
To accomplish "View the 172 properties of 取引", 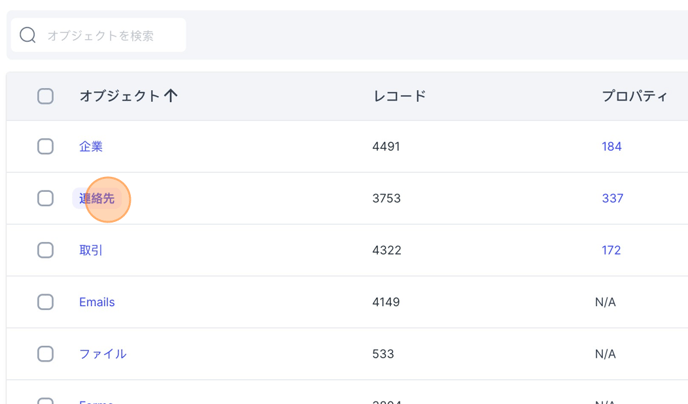I will [611, 250].
